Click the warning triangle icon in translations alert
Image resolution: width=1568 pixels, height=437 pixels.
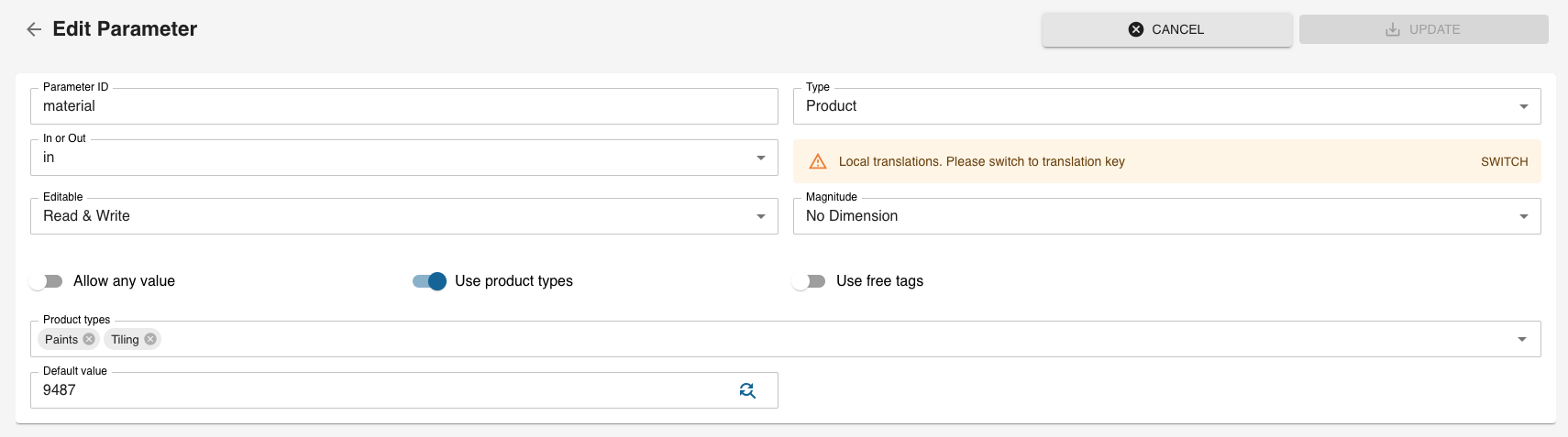[x=818, y=161]
